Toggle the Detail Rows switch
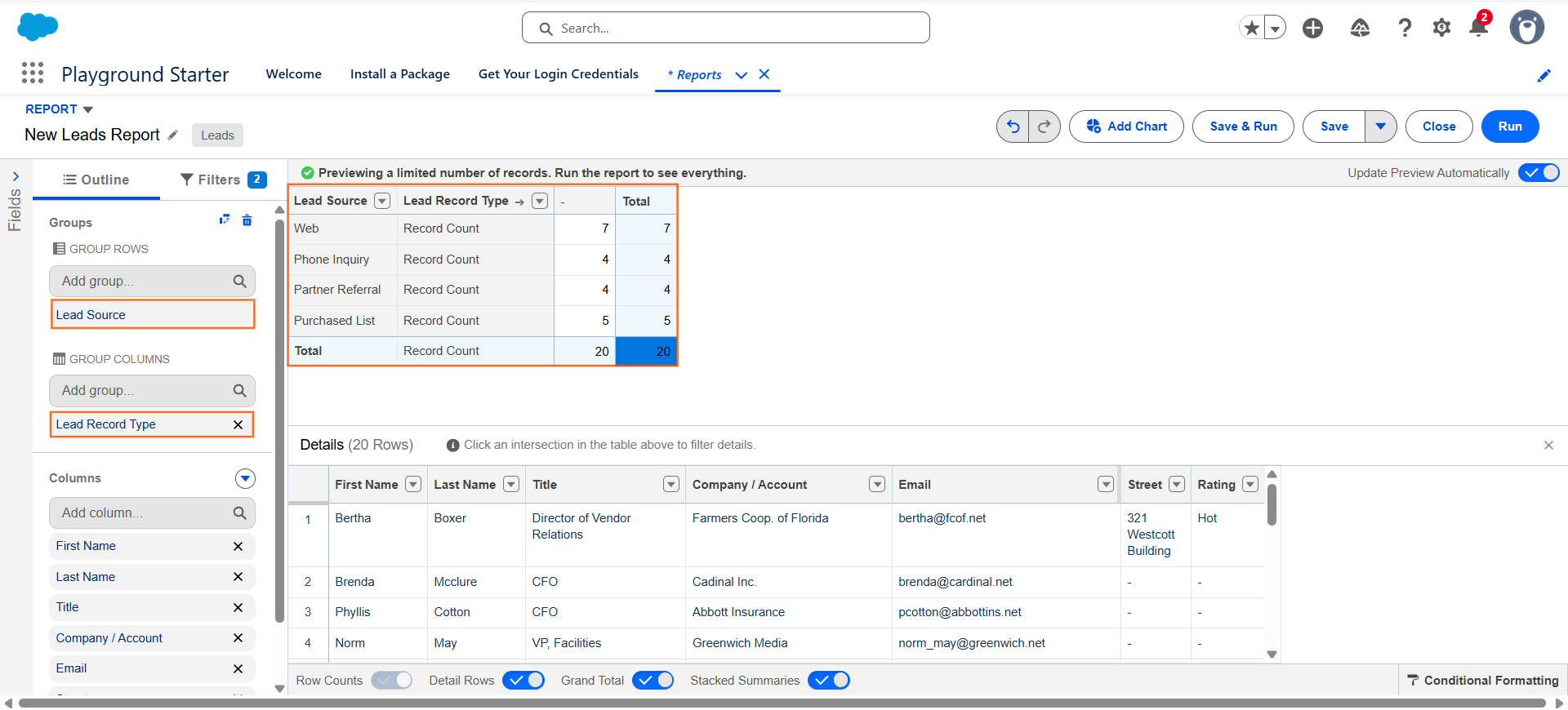The image size is (1568, 710). [x=523, y=681]
